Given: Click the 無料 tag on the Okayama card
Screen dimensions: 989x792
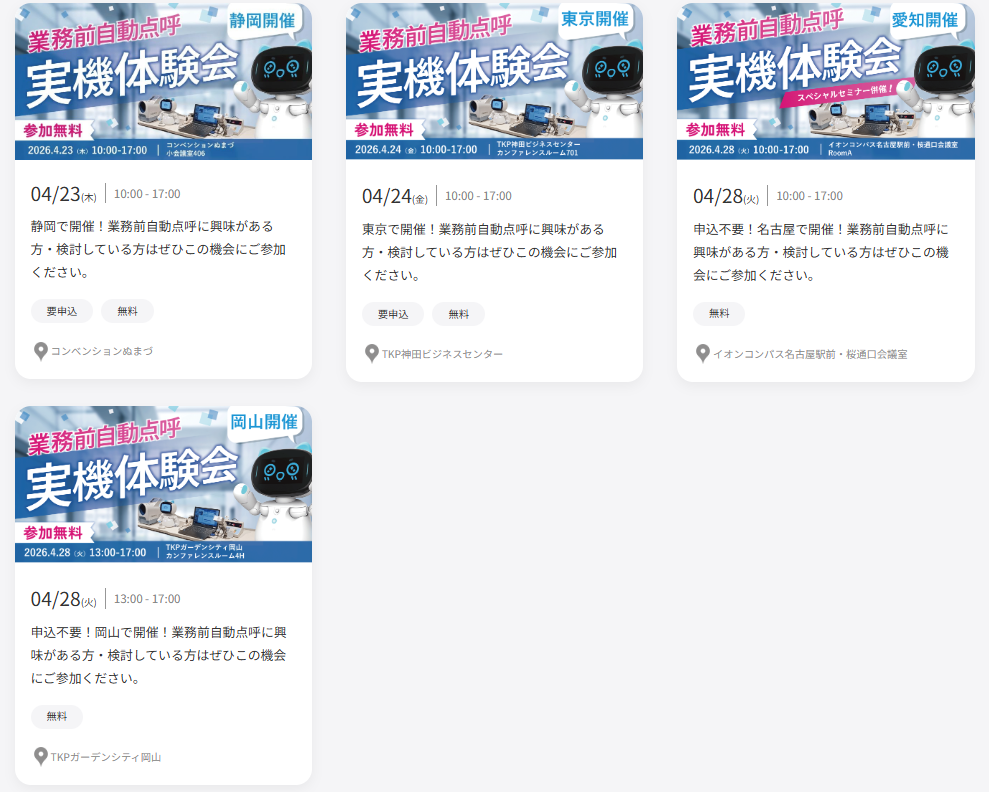Looking at the screenshot, I should (x=57, y=717).
